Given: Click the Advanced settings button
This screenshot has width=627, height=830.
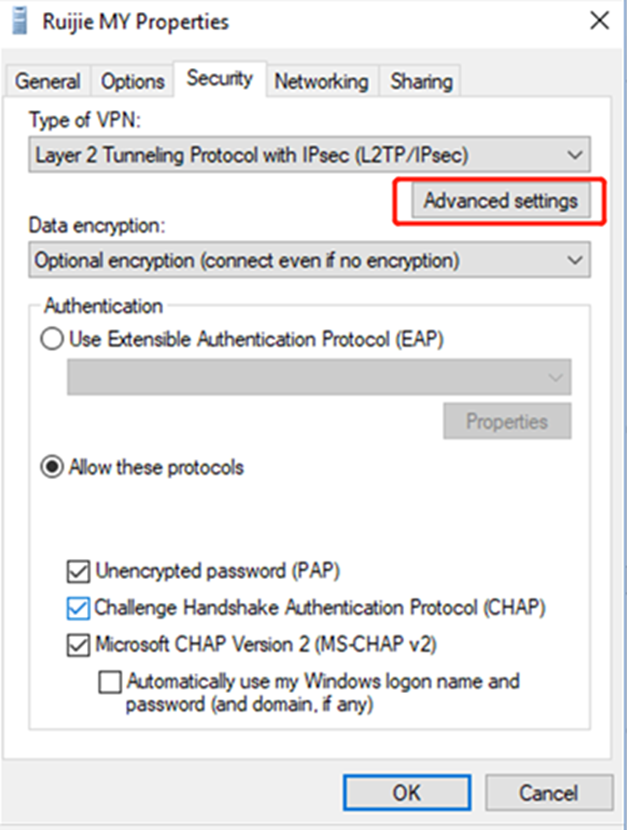Looking at the screenshot, I should 500,201.
